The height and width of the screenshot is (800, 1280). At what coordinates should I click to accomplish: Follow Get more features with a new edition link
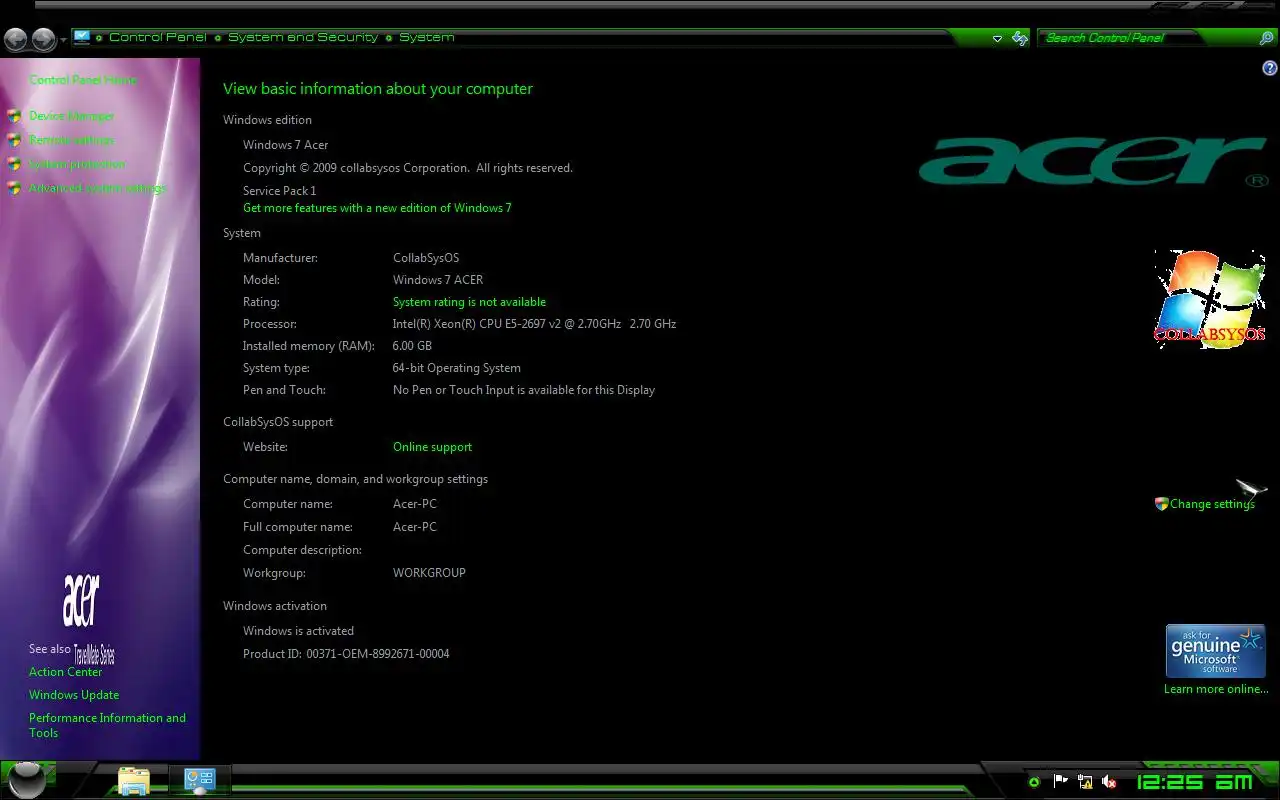[x=377, y=208]
